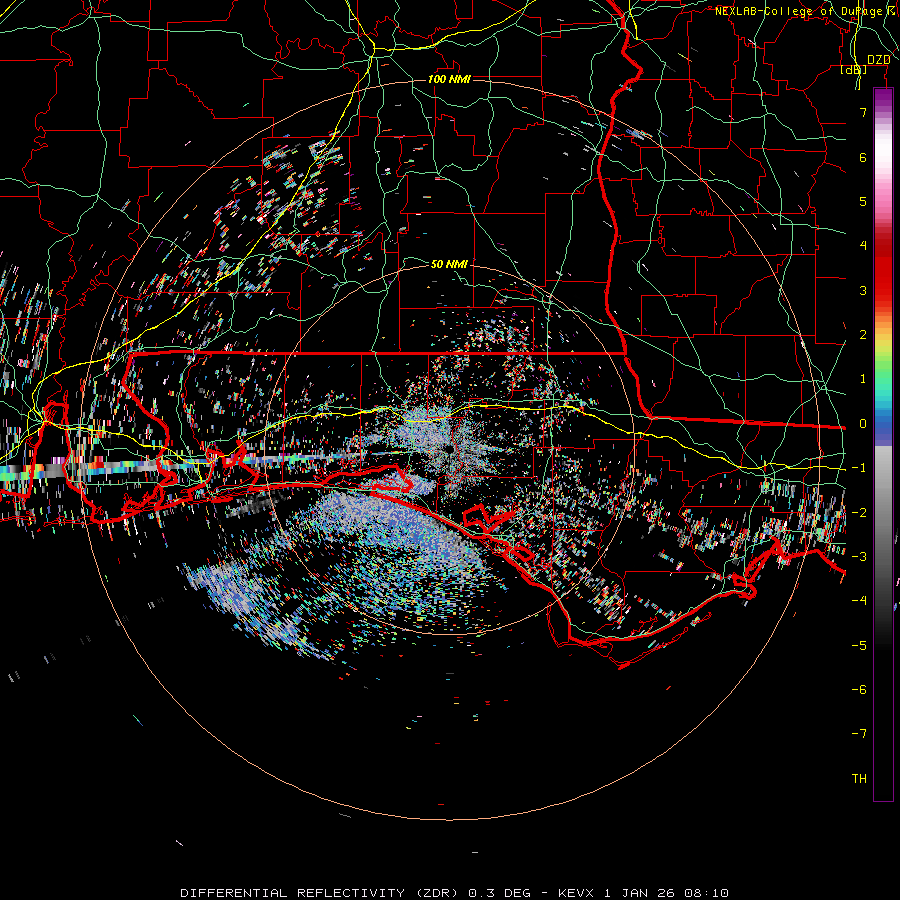Screen dimensions: 900x900
Task: Select the positive 6 dB scale label
Action: point(863,157)
